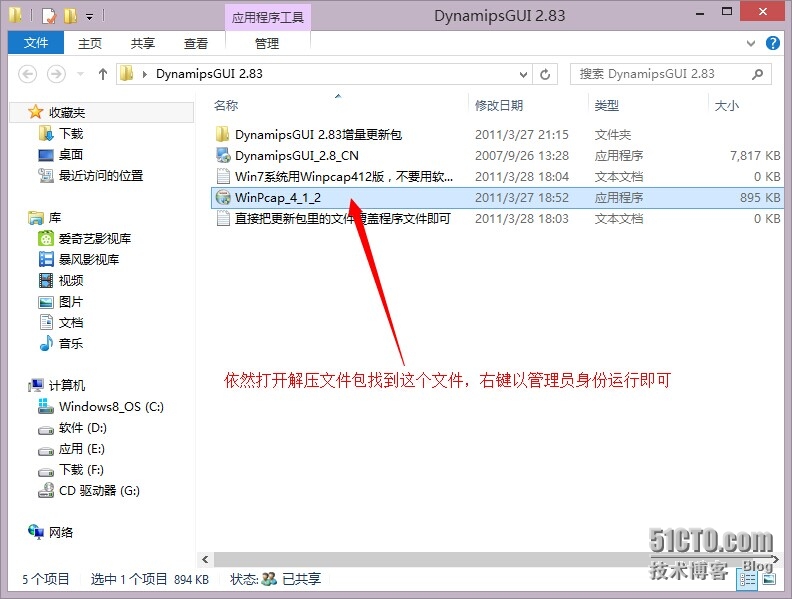Open 文档 library

(x=71, y=323)
